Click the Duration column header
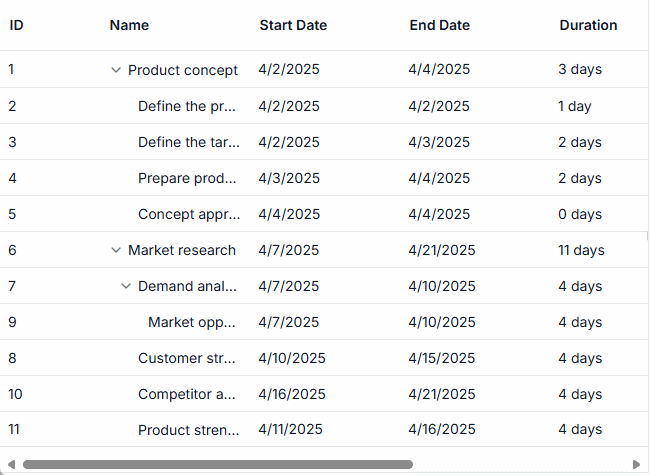This screenshot has height=475, width=650. coord(588,25)
